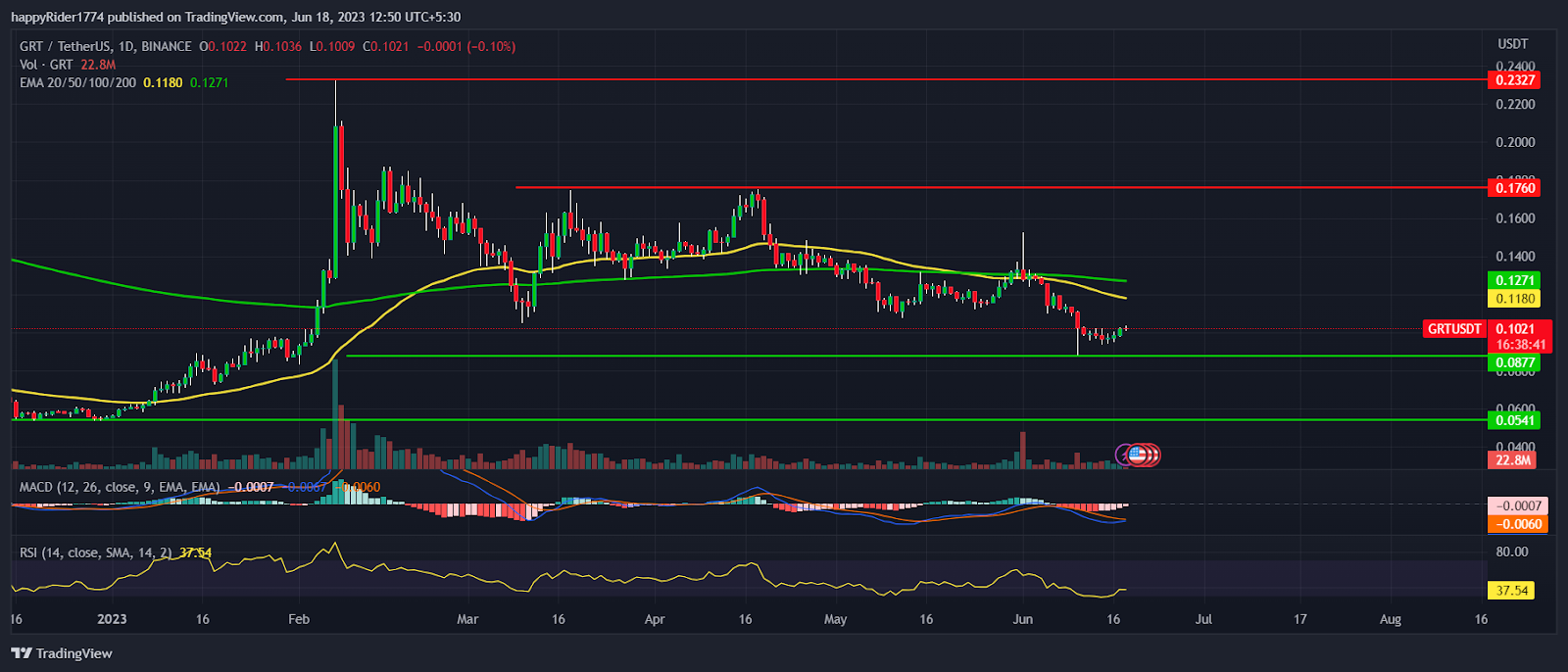Image resolution: width=1568 pixels, height=672 pixels.
Task: Click the Feb label on time axis
Action: tap(299, 619)
